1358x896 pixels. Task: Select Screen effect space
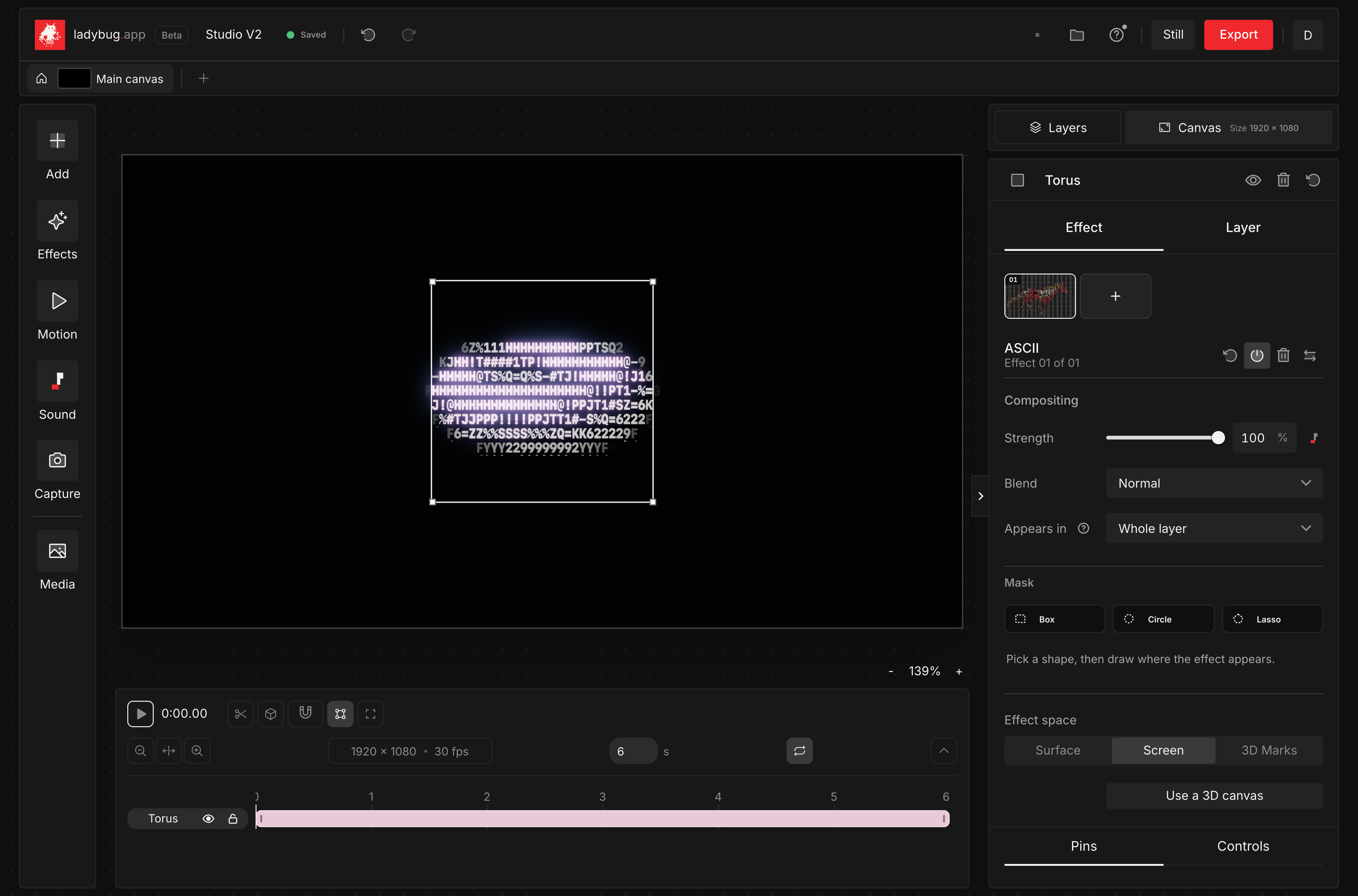(1163, 750)
